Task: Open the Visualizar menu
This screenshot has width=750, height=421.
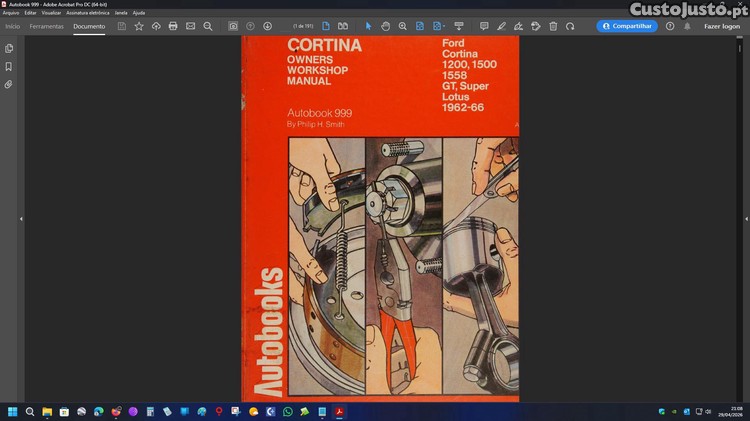Action: [x=51, y=13]
